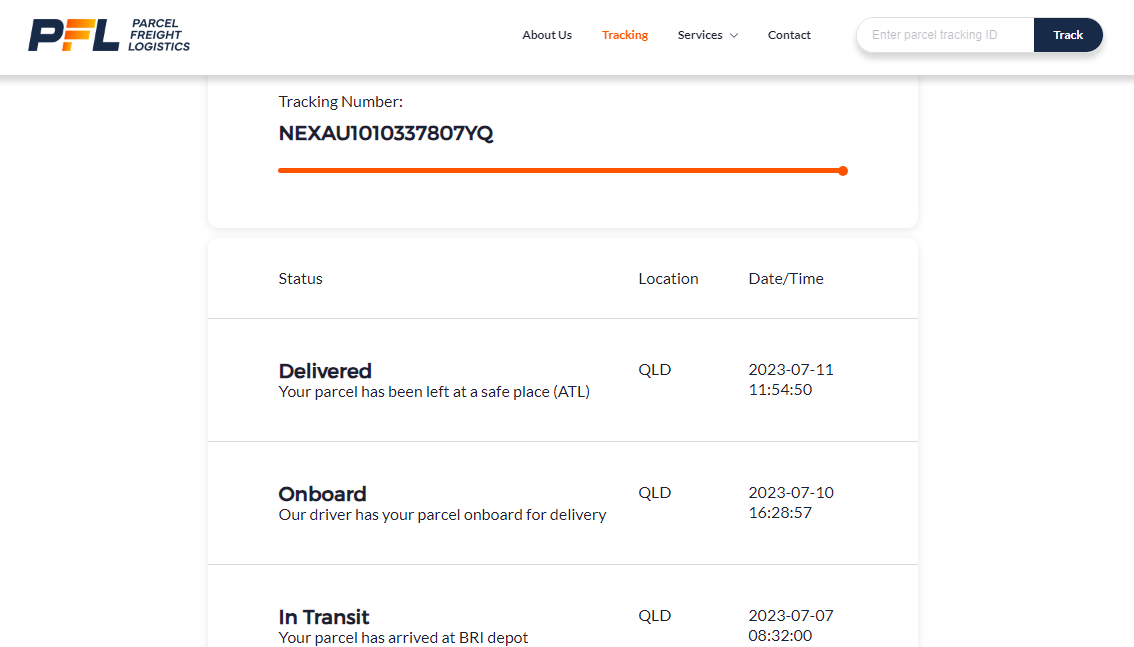
Task: Click the orange tracking progress bar
Action: [560, 171]
